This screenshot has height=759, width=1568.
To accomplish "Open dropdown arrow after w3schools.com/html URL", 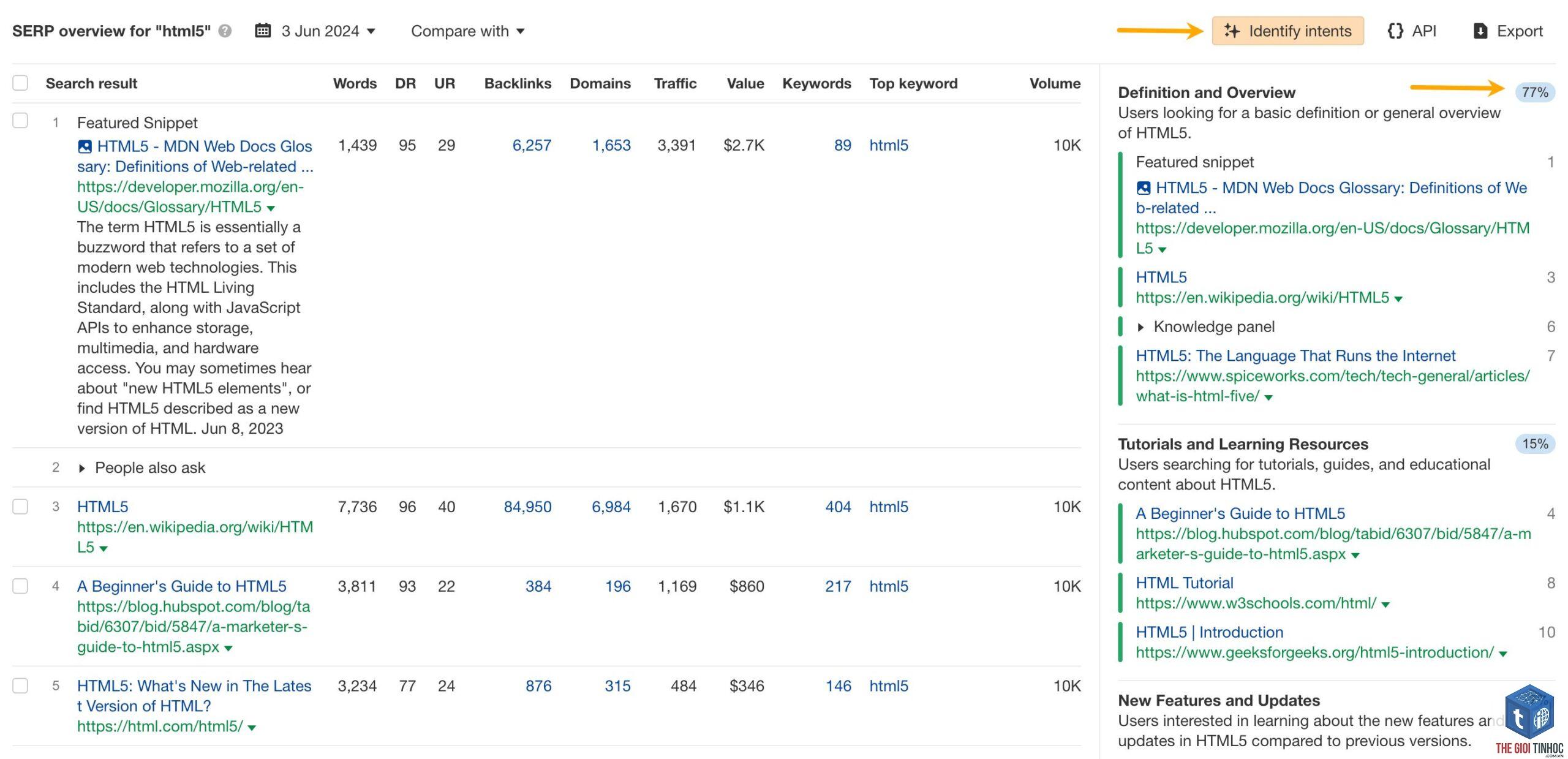I will pyautogui.click(x=1385, y=605).
